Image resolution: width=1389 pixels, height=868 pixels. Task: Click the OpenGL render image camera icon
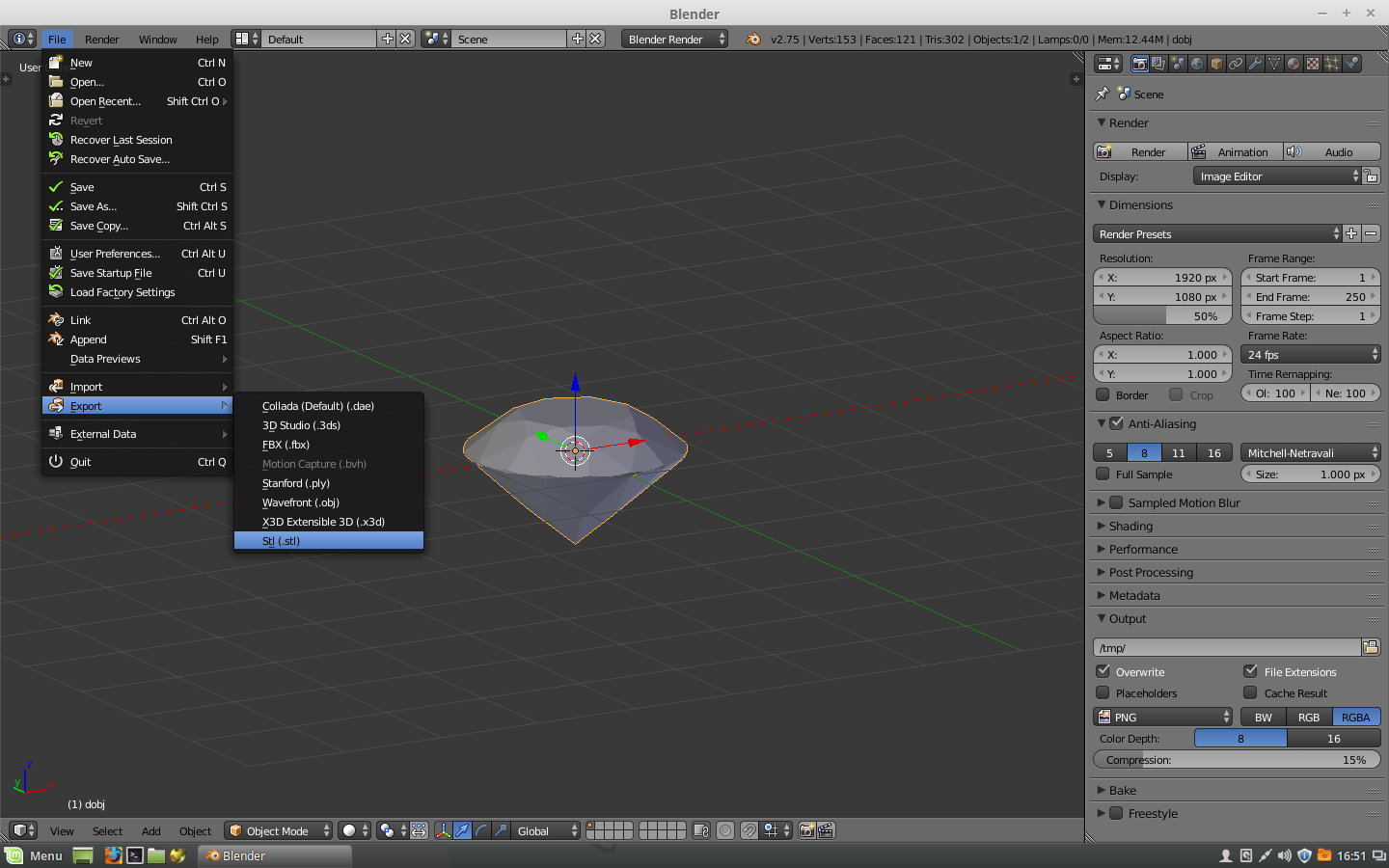807,830
